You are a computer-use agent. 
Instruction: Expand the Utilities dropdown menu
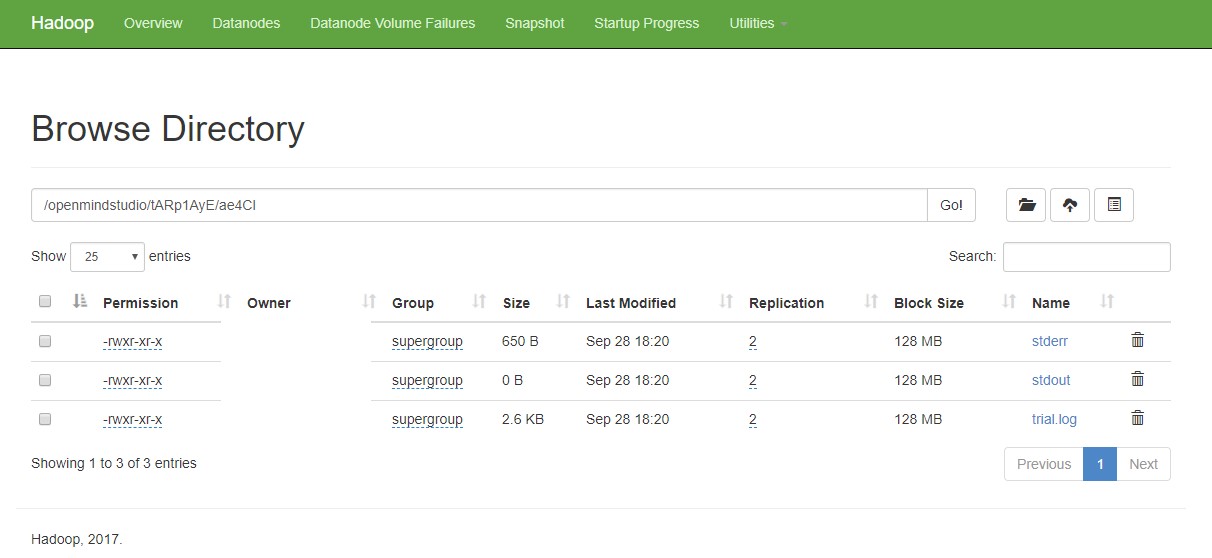758,23
